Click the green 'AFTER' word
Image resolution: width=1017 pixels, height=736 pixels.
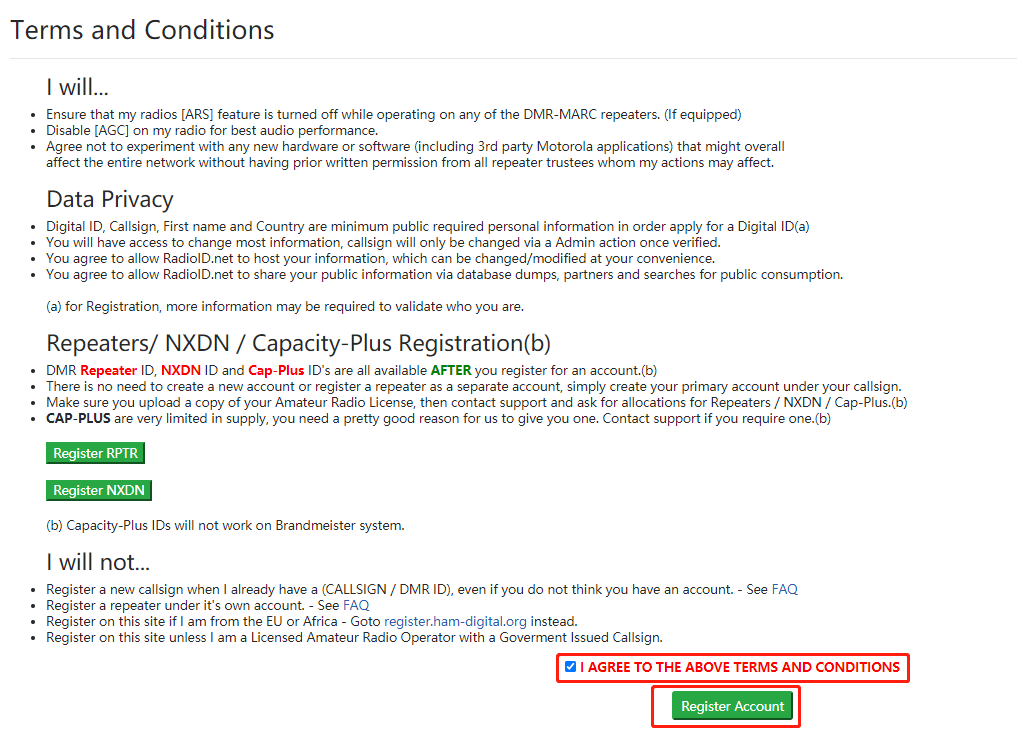457,371
